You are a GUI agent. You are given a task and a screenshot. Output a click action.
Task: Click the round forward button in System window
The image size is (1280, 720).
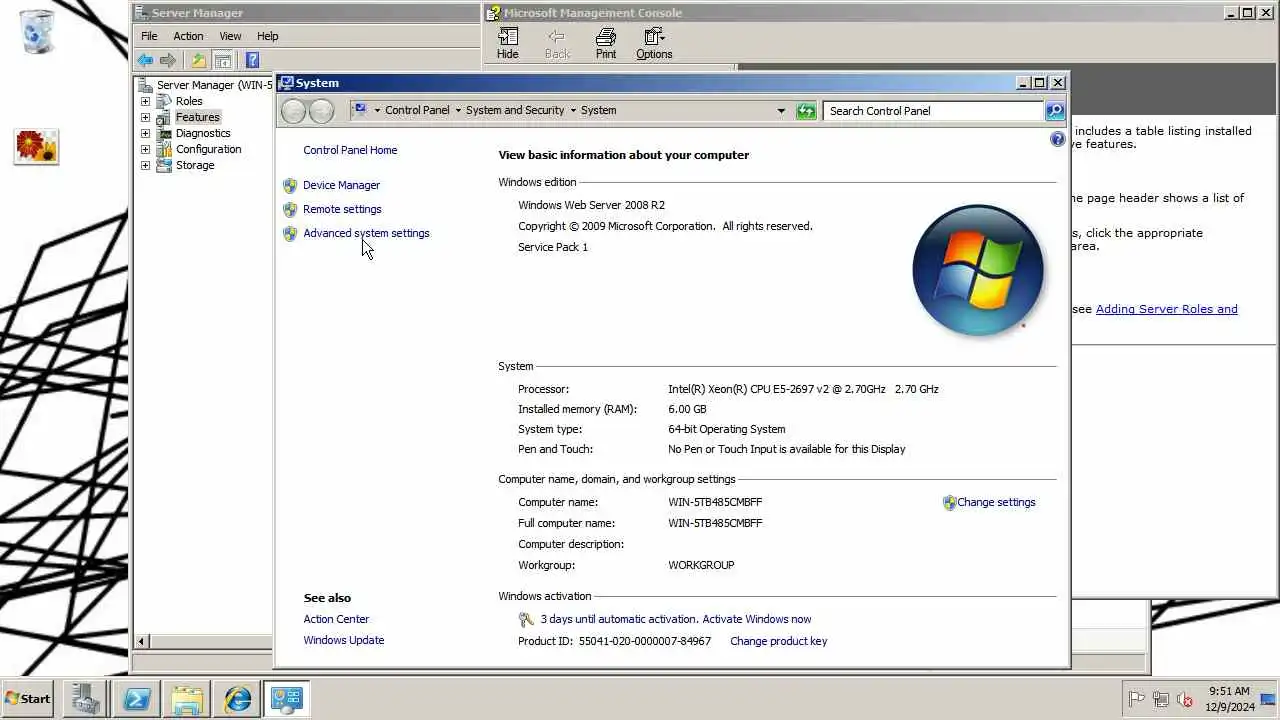[x=321, y=111]
